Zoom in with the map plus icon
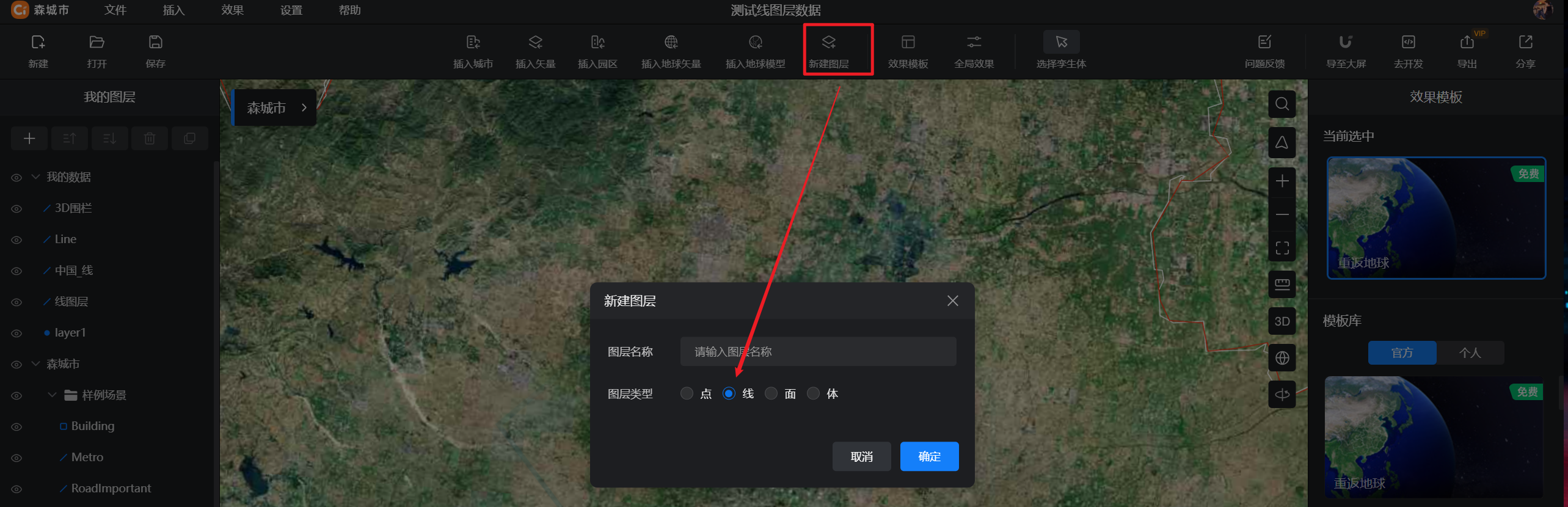Screen dimensions: 1568x507 [x=1282, y=181]
